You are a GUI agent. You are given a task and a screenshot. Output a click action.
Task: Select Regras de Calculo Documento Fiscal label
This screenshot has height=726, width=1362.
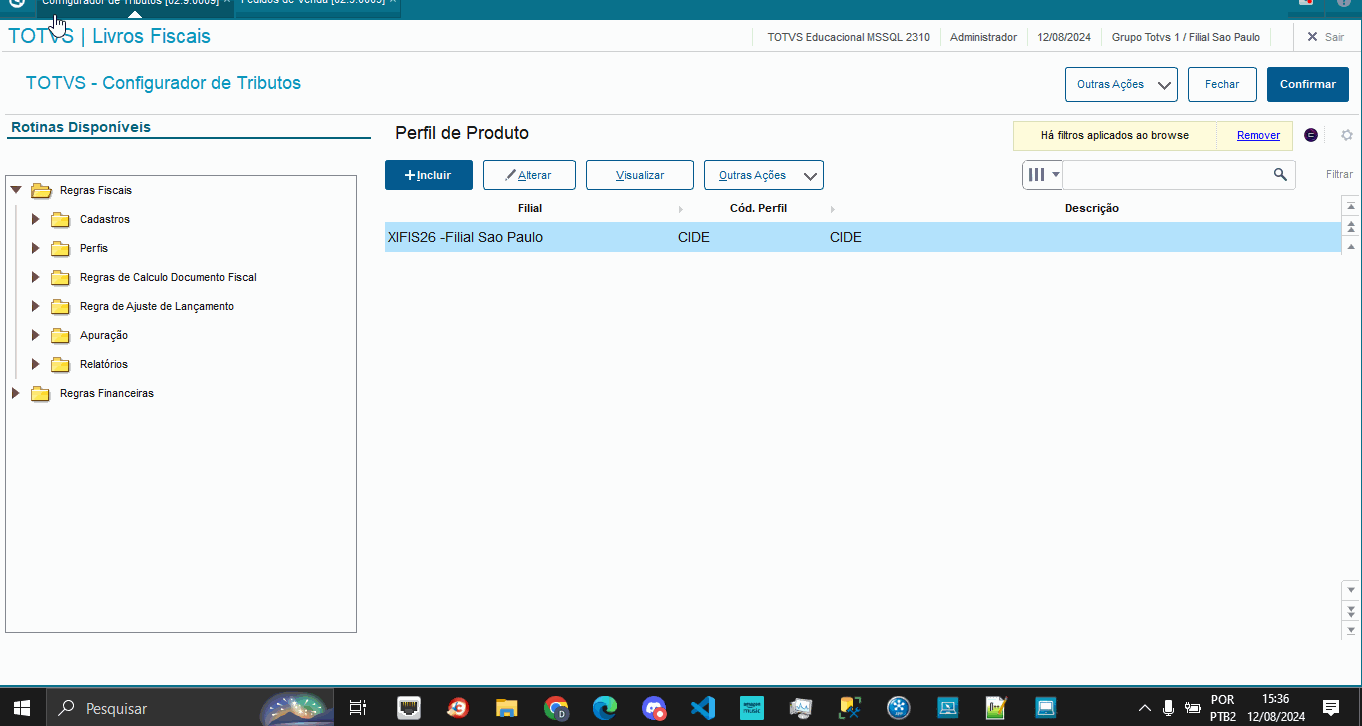pos(168,277)
